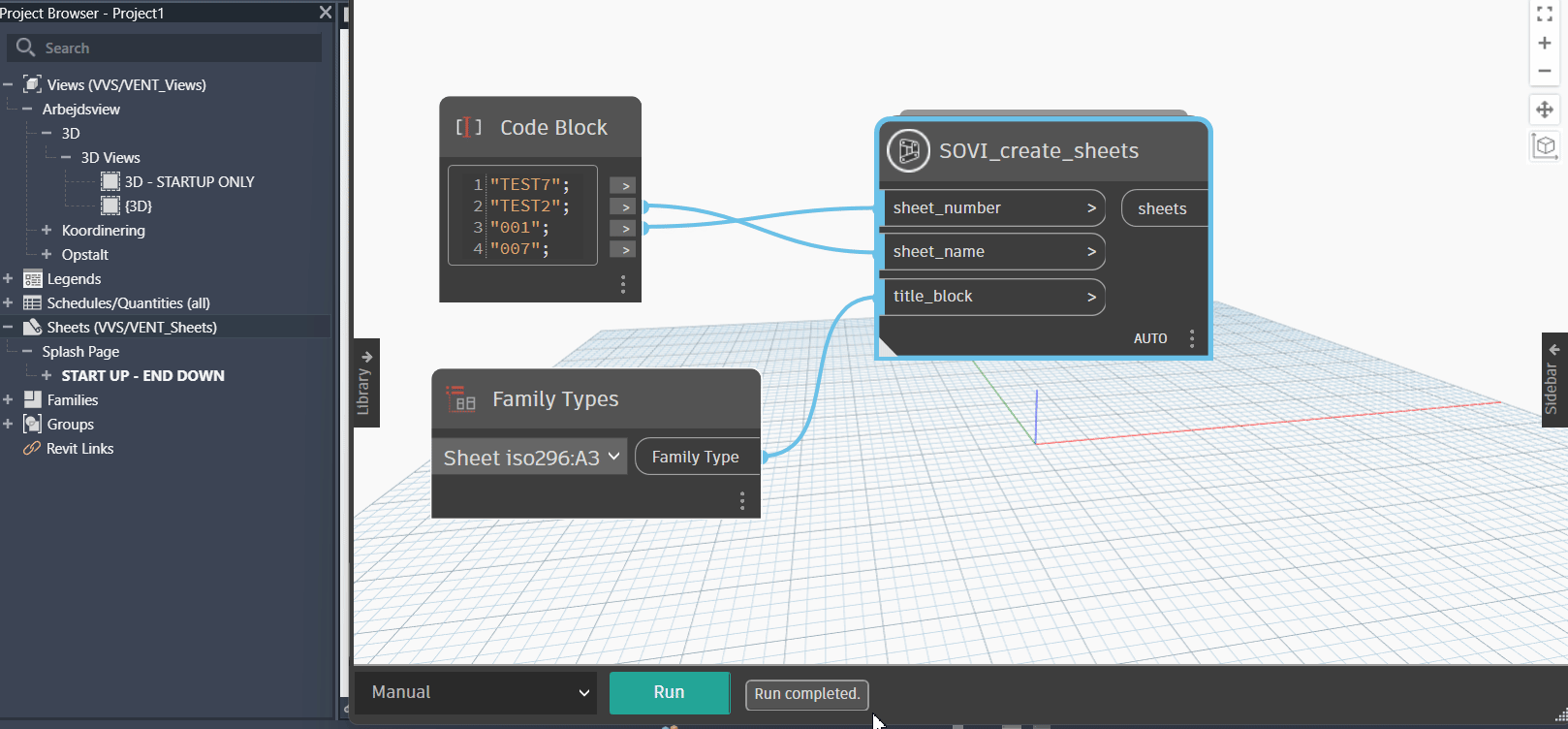The width and height of the screenshot is (1568, 729).
Task: Select the Revit Links tree item
Action: click(x=79, y=448)
